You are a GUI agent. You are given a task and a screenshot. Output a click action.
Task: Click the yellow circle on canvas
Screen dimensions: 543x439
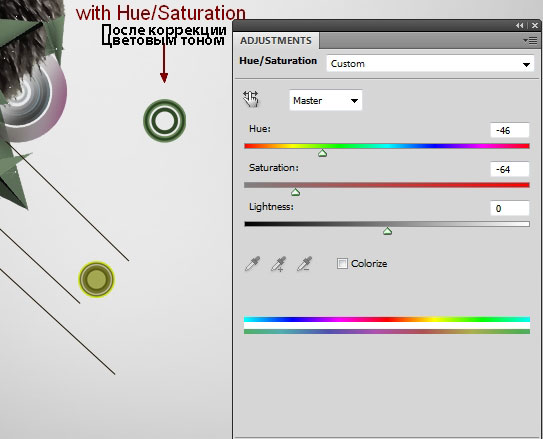pos(97,279)
